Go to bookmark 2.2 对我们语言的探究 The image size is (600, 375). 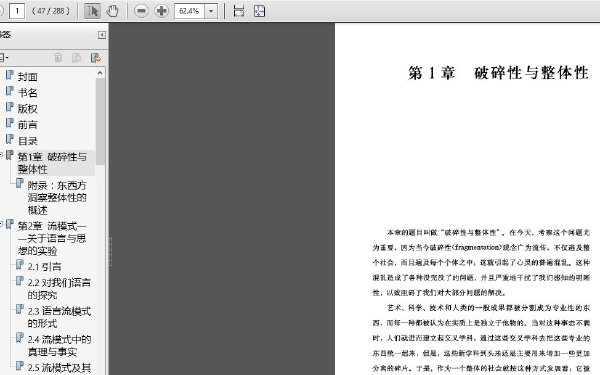[59, 289]
